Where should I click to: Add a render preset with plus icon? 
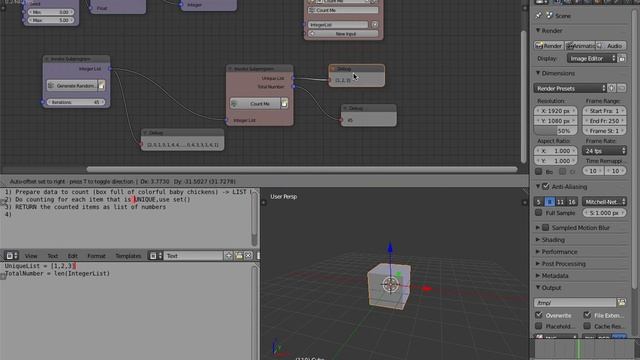pyautogui.click(x=612, y=89)
